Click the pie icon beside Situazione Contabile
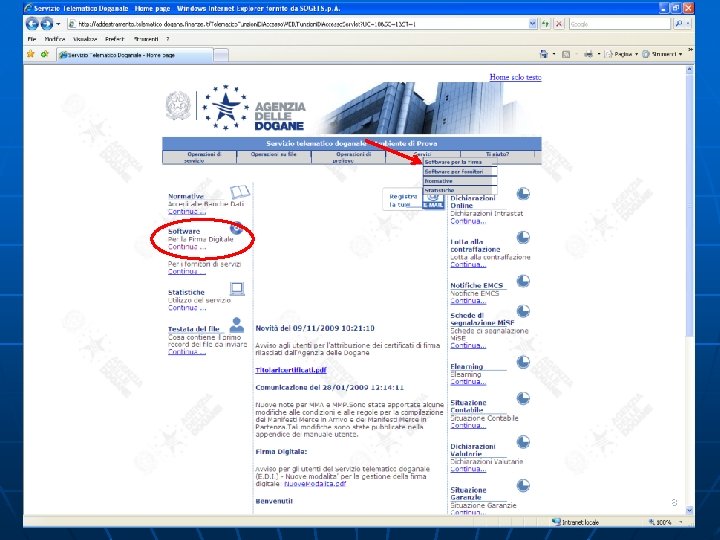This screenshot has height=540, width=720. (523, 399)
